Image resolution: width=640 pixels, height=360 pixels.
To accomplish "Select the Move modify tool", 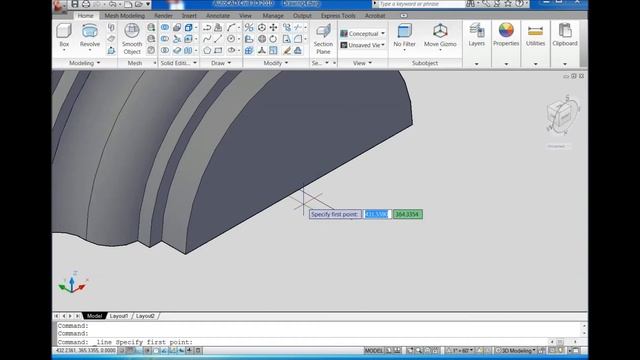I will pos(273,27).
